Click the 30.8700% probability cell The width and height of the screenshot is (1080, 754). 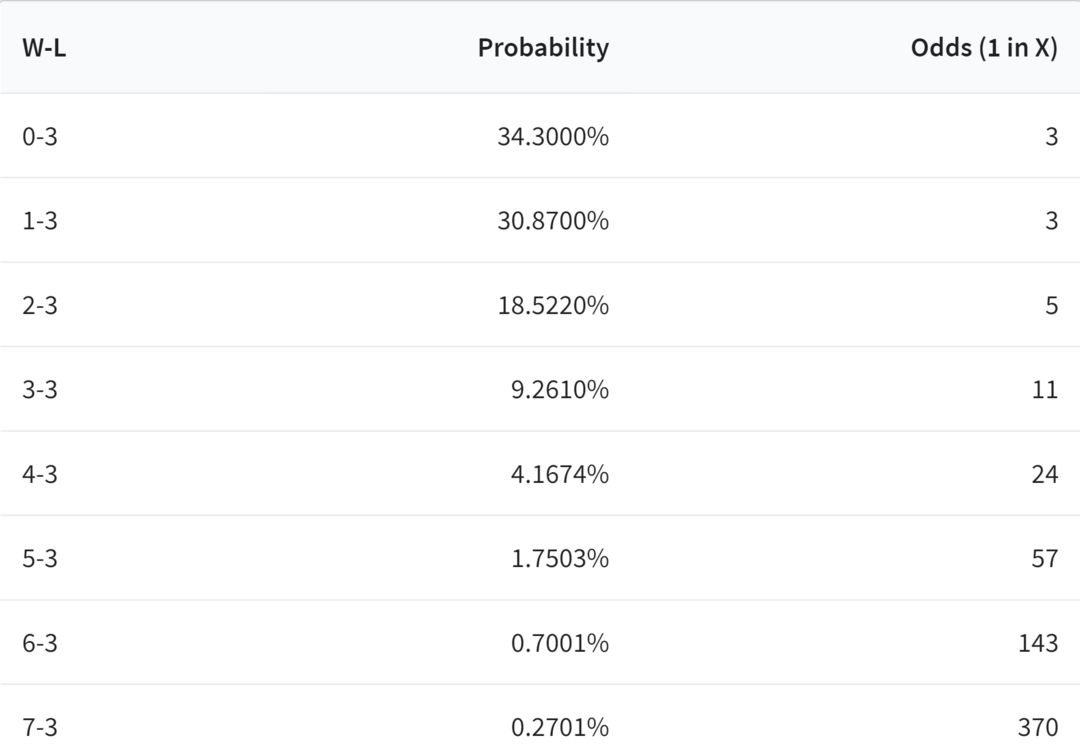pos(553,220)
